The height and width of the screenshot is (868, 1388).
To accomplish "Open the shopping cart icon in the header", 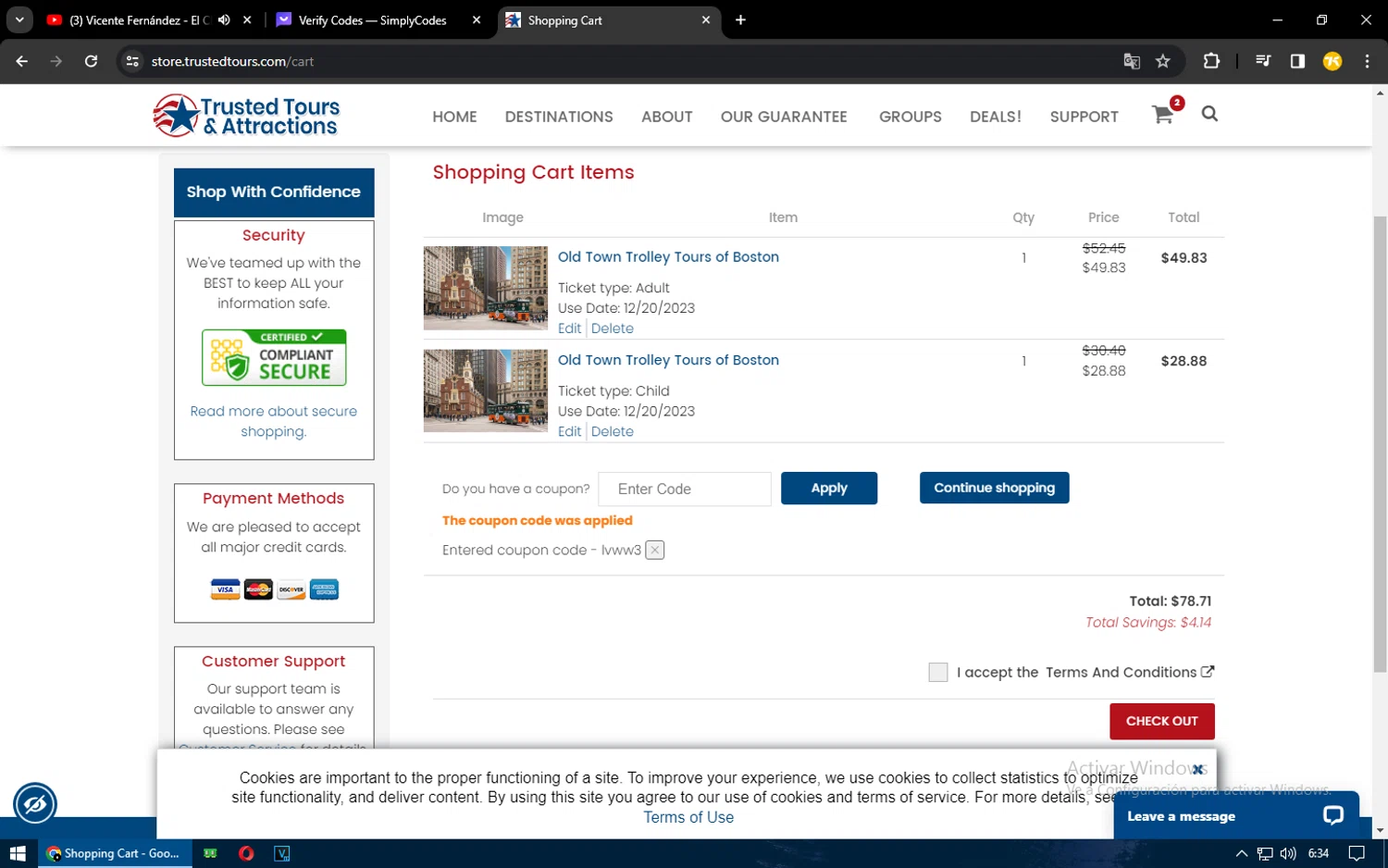I will (1163, 115).
